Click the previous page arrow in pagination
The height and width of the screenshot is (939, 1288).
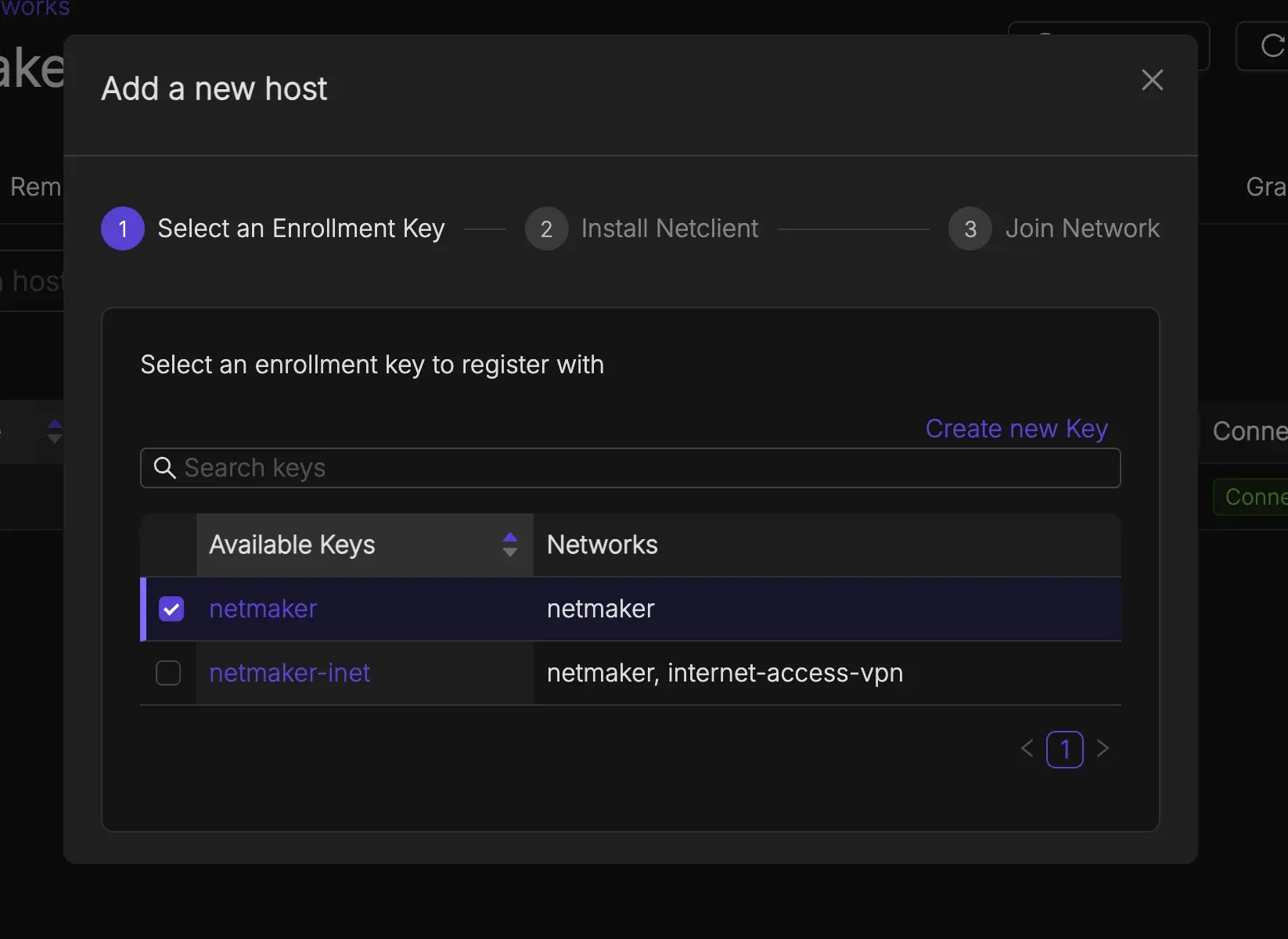[1027, 749]
